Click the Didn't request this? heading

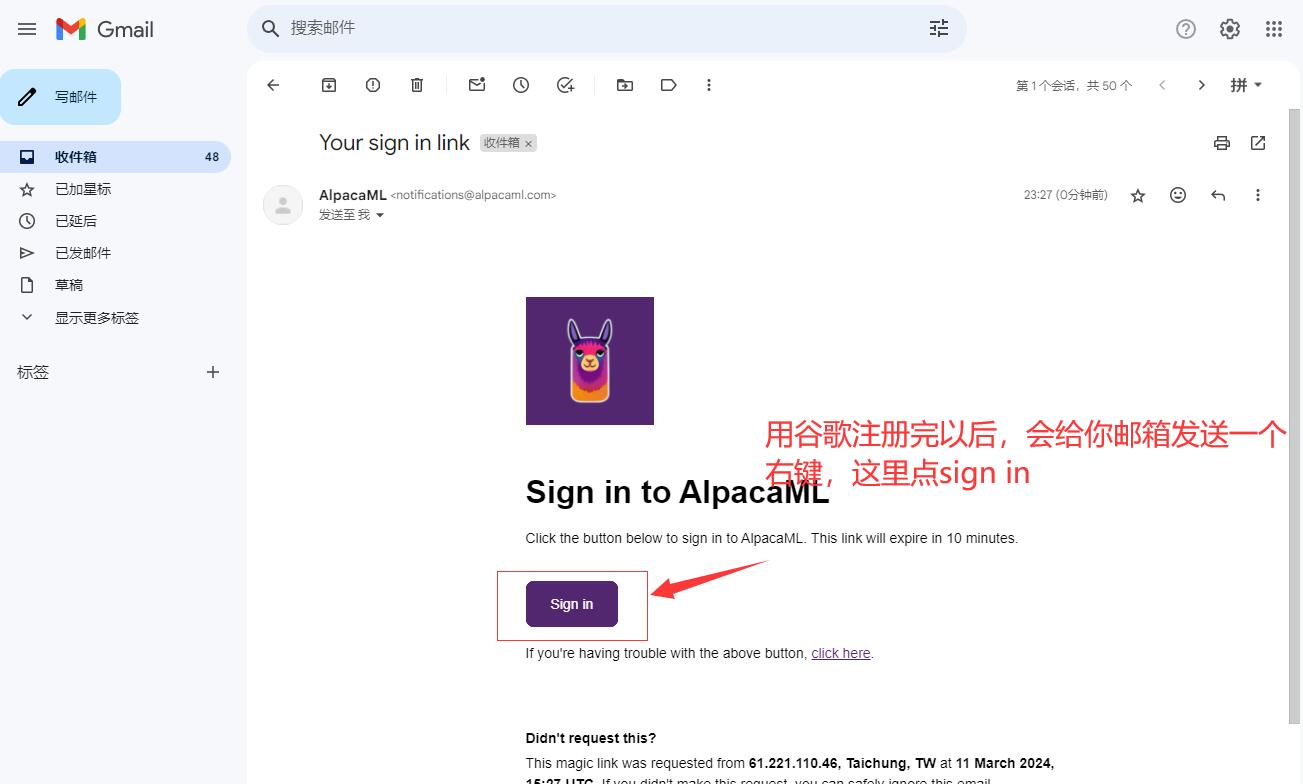click(x=591, y=738)
